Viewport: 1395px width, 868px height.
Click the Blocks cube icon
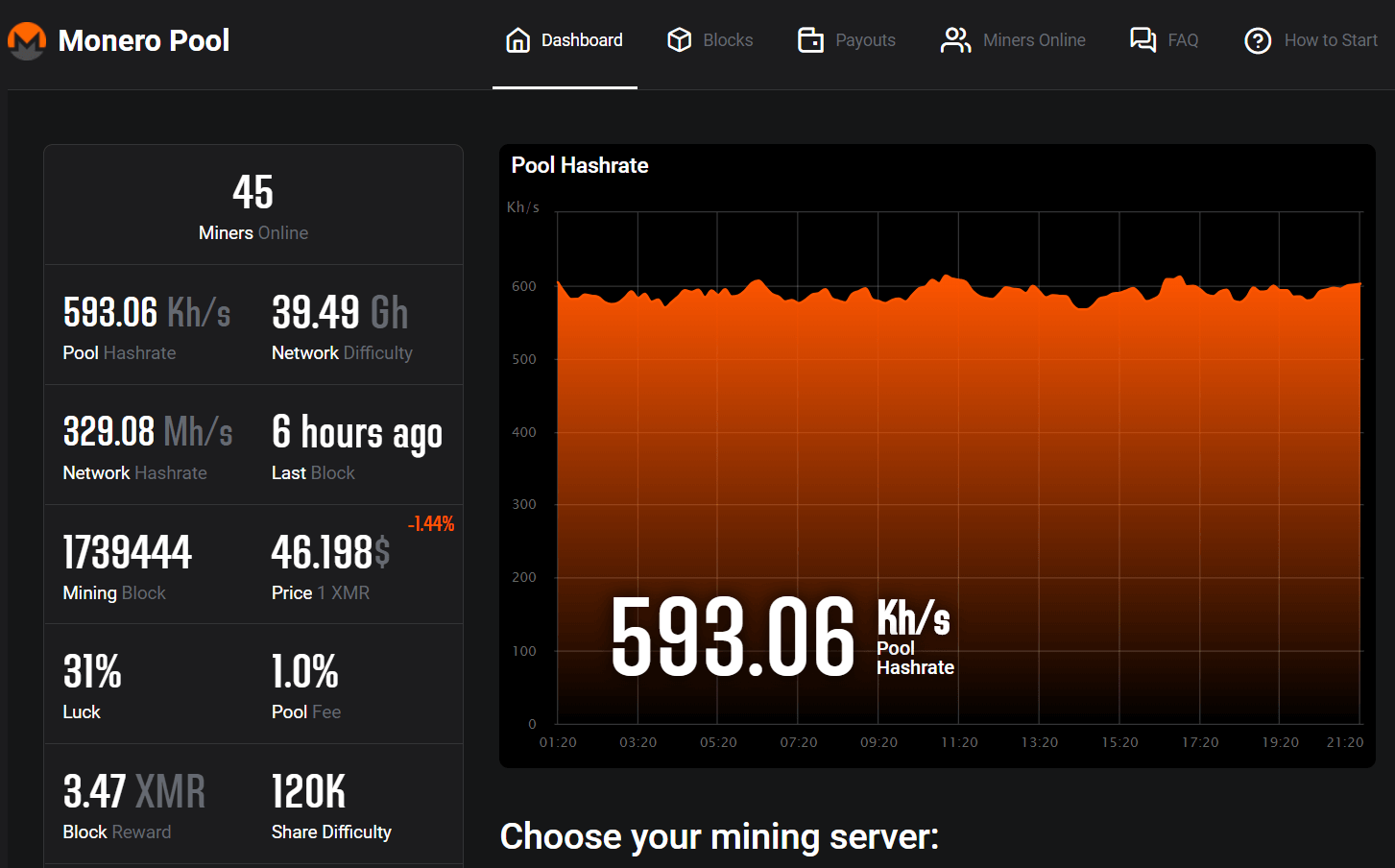[x=680, y=40]
